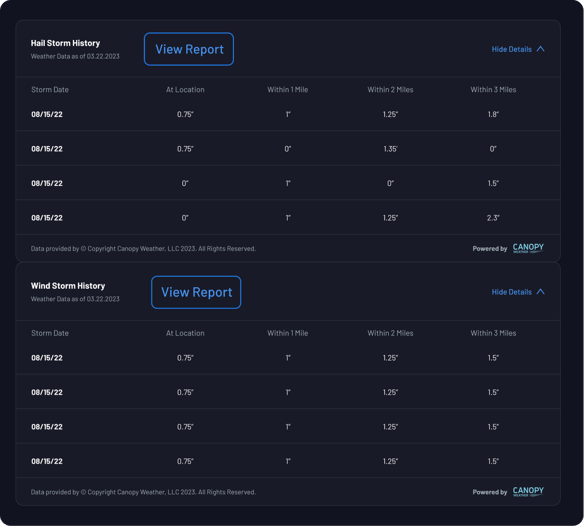Select Within 3 Miles header in Hail table
Viewport: 584px width, 526px height.
click(x=493, y=90)
